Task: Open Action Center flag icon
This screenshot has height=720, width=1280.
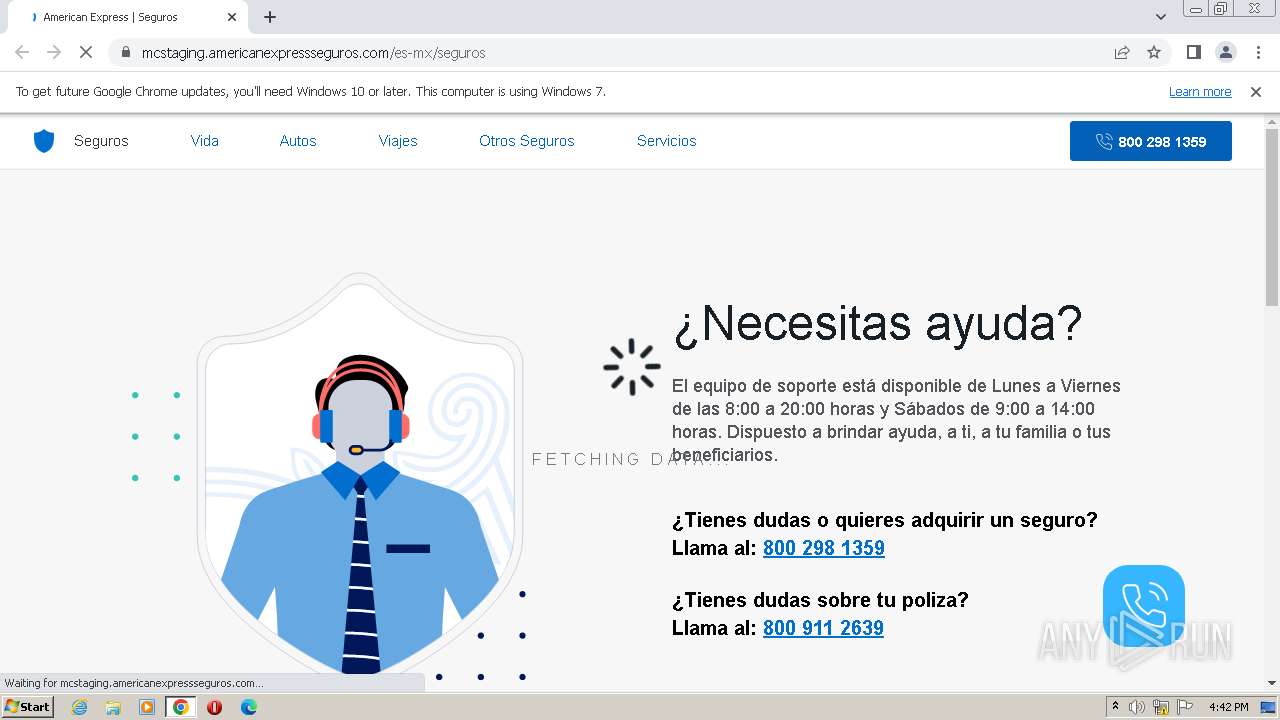Action: 1184,707
